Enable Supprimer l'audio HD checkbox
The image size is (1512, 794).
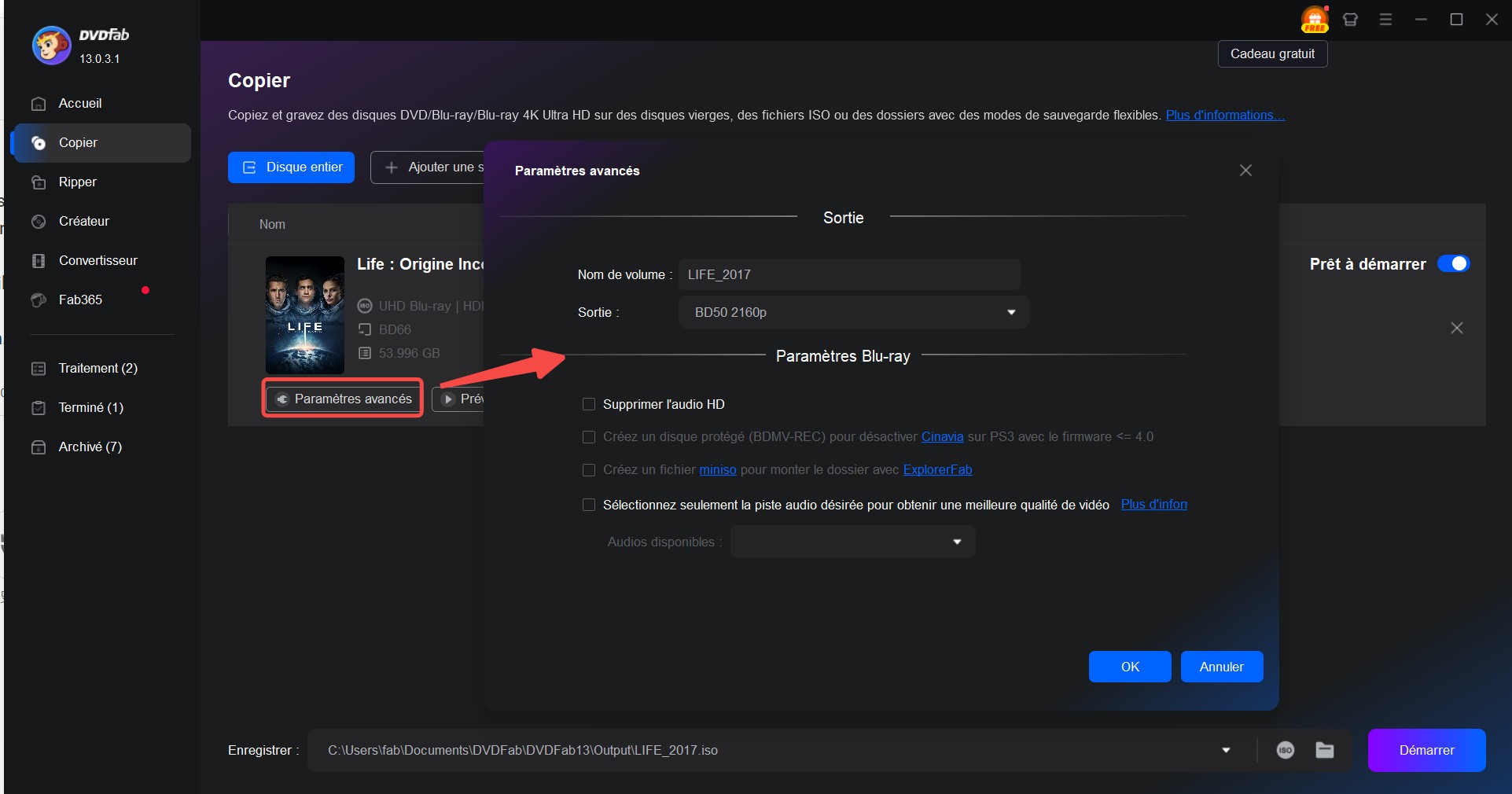click(x=588, y=404)
